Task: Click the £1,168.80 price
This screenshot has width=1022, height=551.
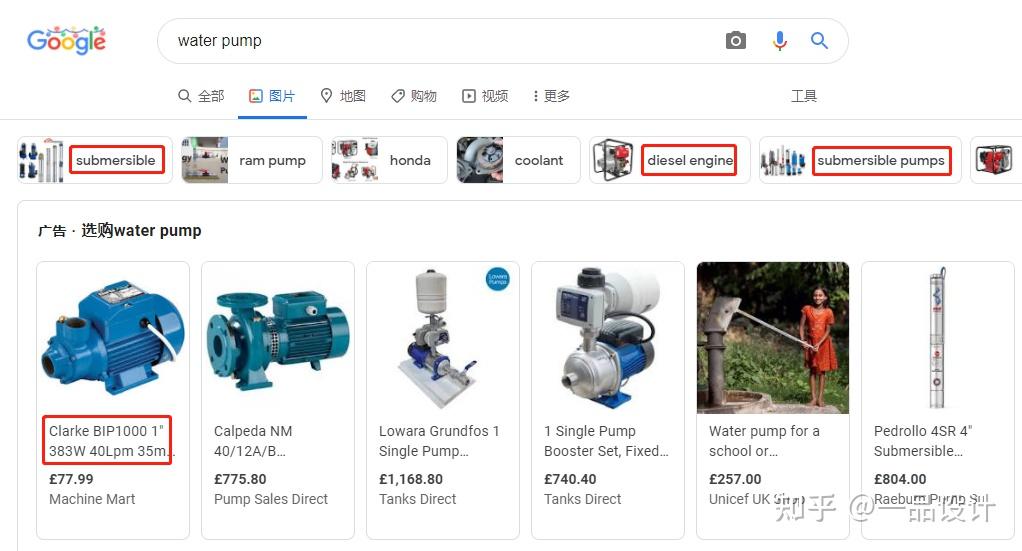Action: (x=411, y=479)
